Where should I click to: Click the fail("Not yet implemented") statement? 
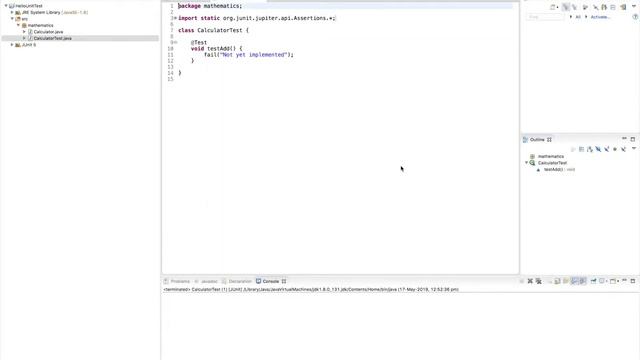coord(249,54)
